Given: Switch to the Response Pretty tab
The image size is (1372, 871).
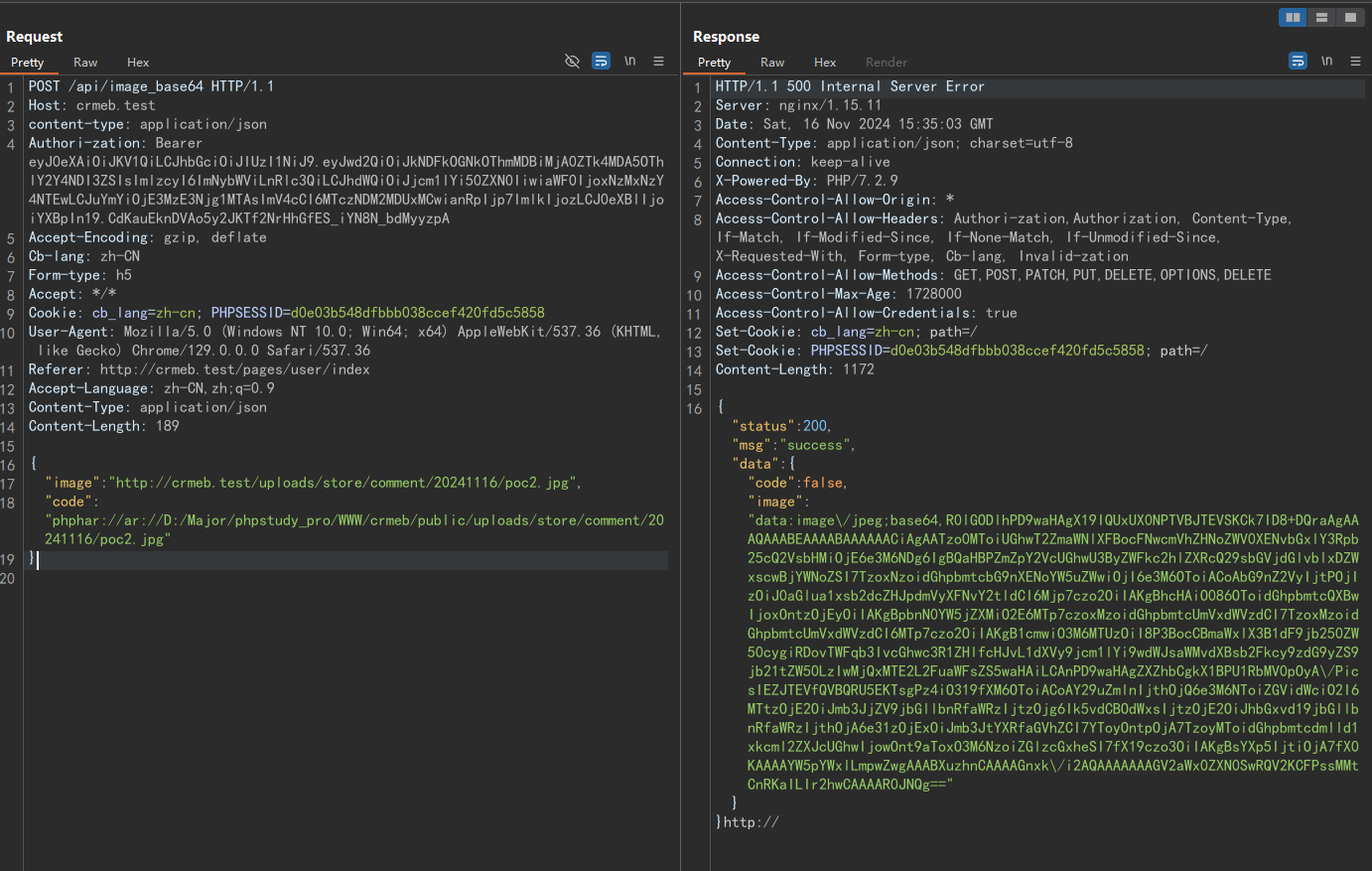Looking at the screenshot, I should (714, 62).
